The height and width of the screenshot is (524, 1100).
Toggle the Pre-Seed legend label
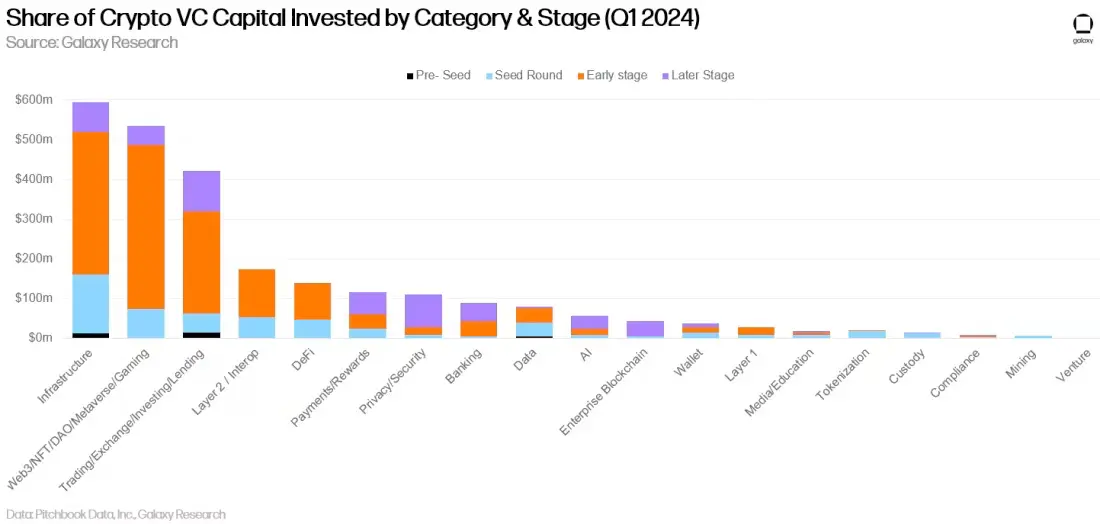(x=443, y=76)
